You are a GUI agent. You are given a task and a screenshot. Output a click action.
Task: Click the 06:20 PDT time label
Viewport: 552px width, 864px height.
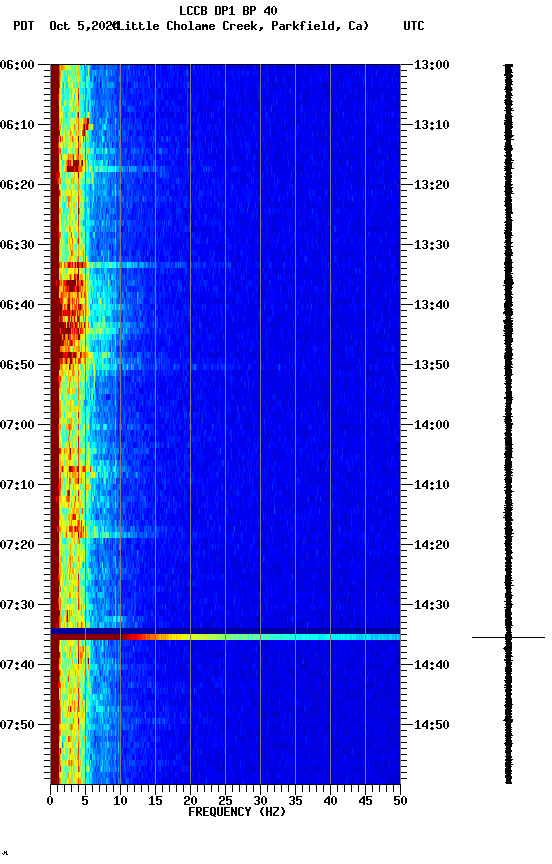click(x=17, y=185)
